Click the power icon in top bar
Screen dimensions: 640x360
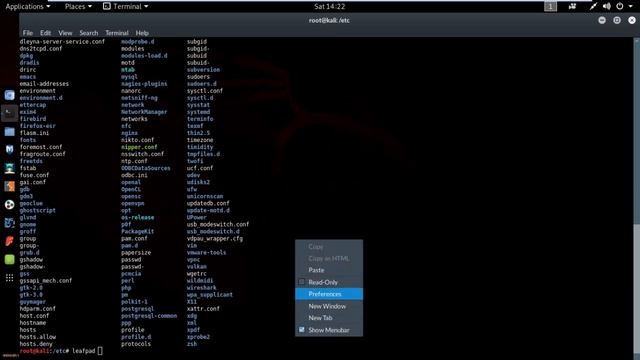(x=620, y=6)
